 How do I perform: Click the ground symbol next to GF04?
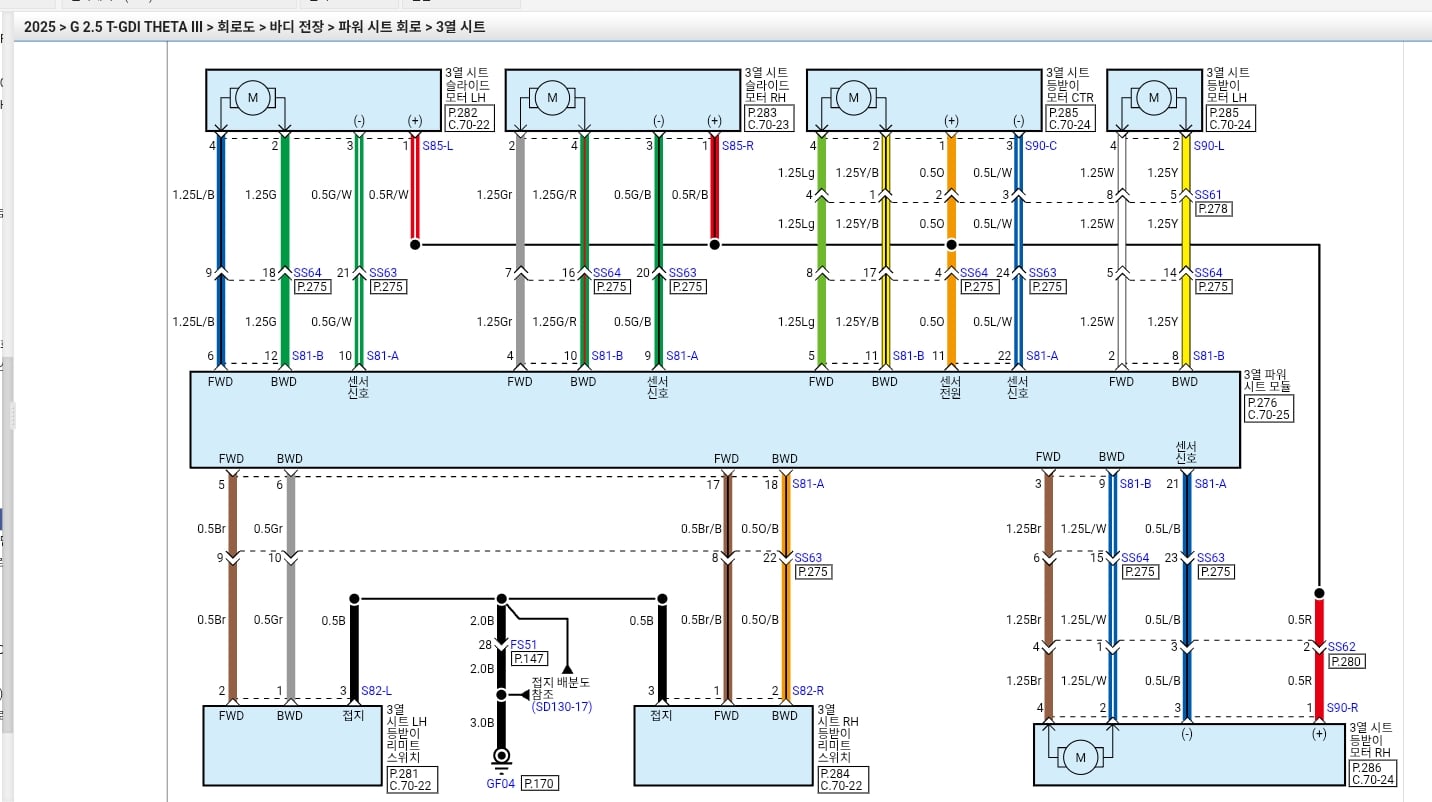pos(501,759)
